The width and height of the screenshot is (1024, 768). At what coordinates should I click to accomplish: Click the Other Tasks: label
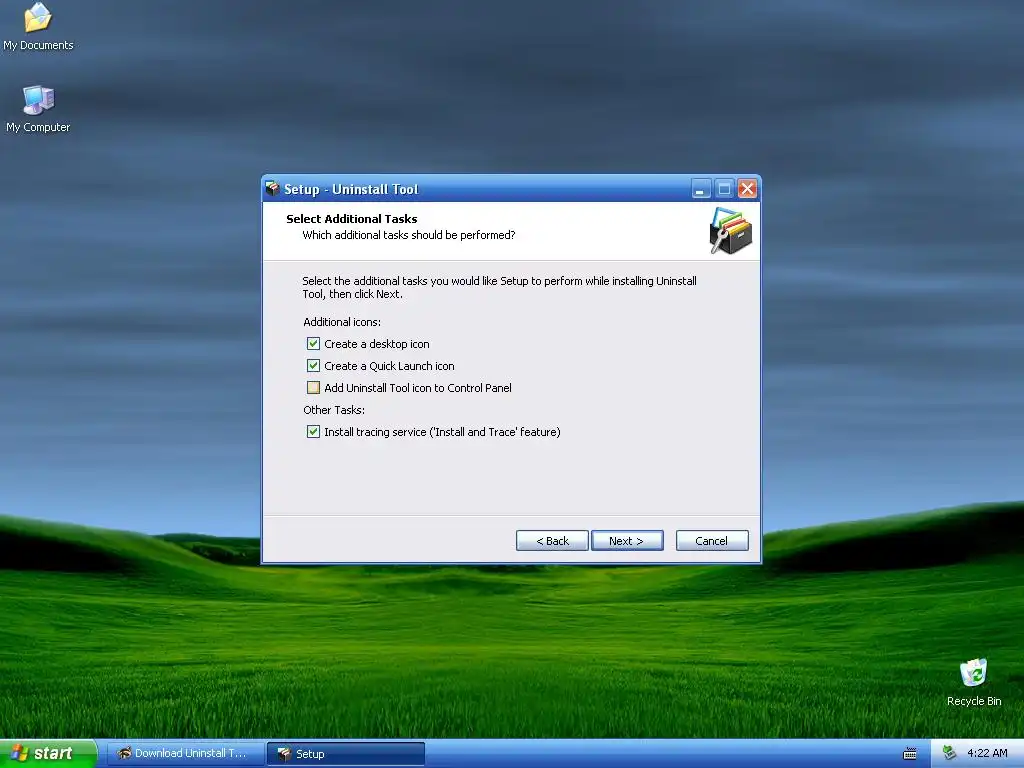click(x=334, y=410)
